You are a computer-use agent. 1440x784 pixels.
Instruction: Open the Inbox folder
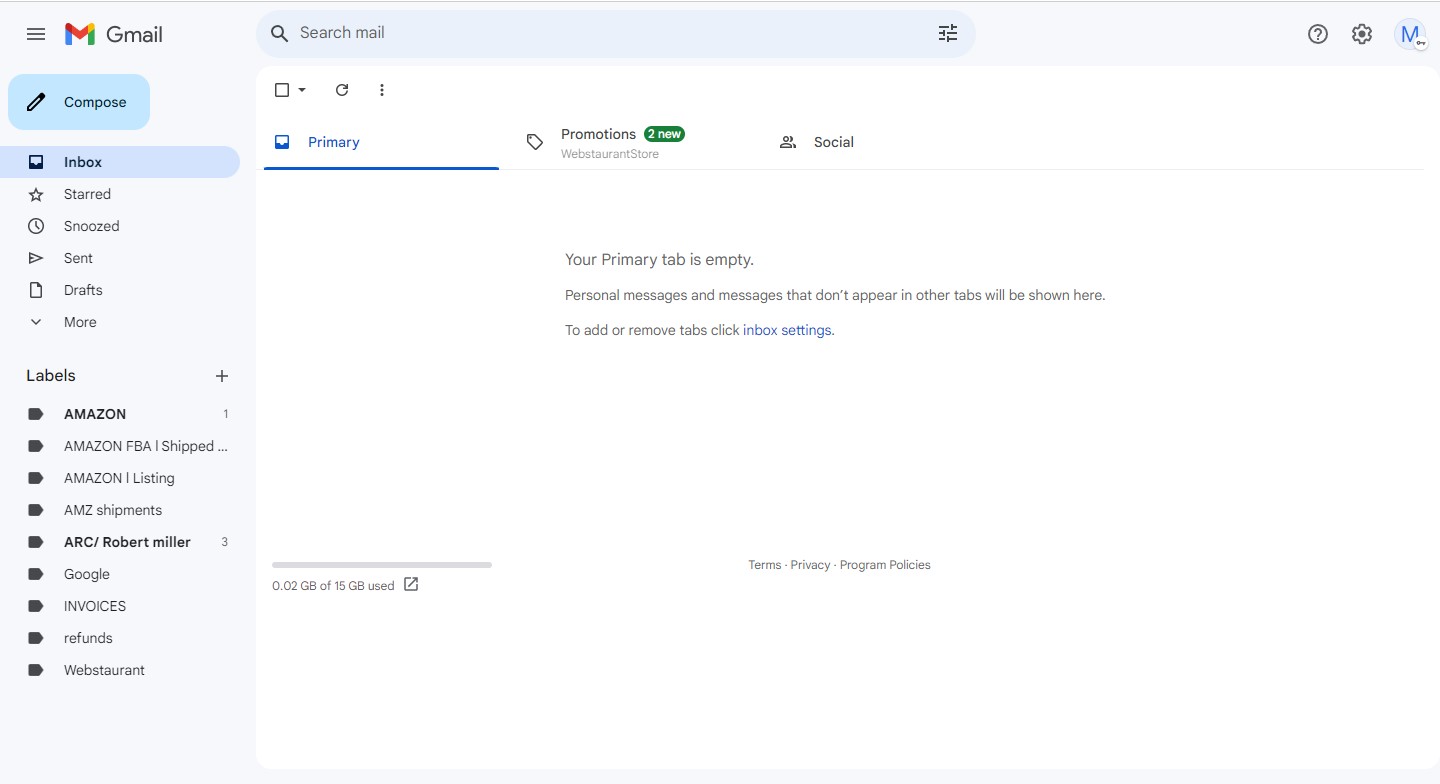point(120,162)
